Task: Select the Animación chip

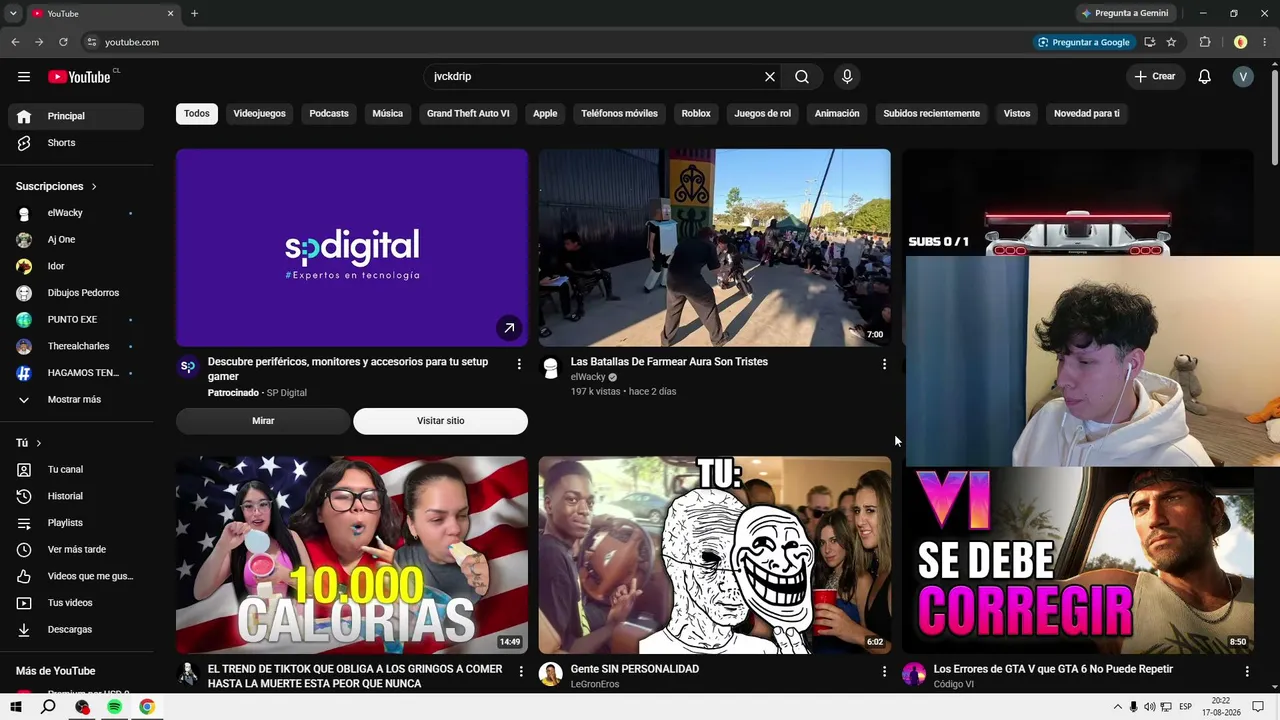Action: [837, 114]
